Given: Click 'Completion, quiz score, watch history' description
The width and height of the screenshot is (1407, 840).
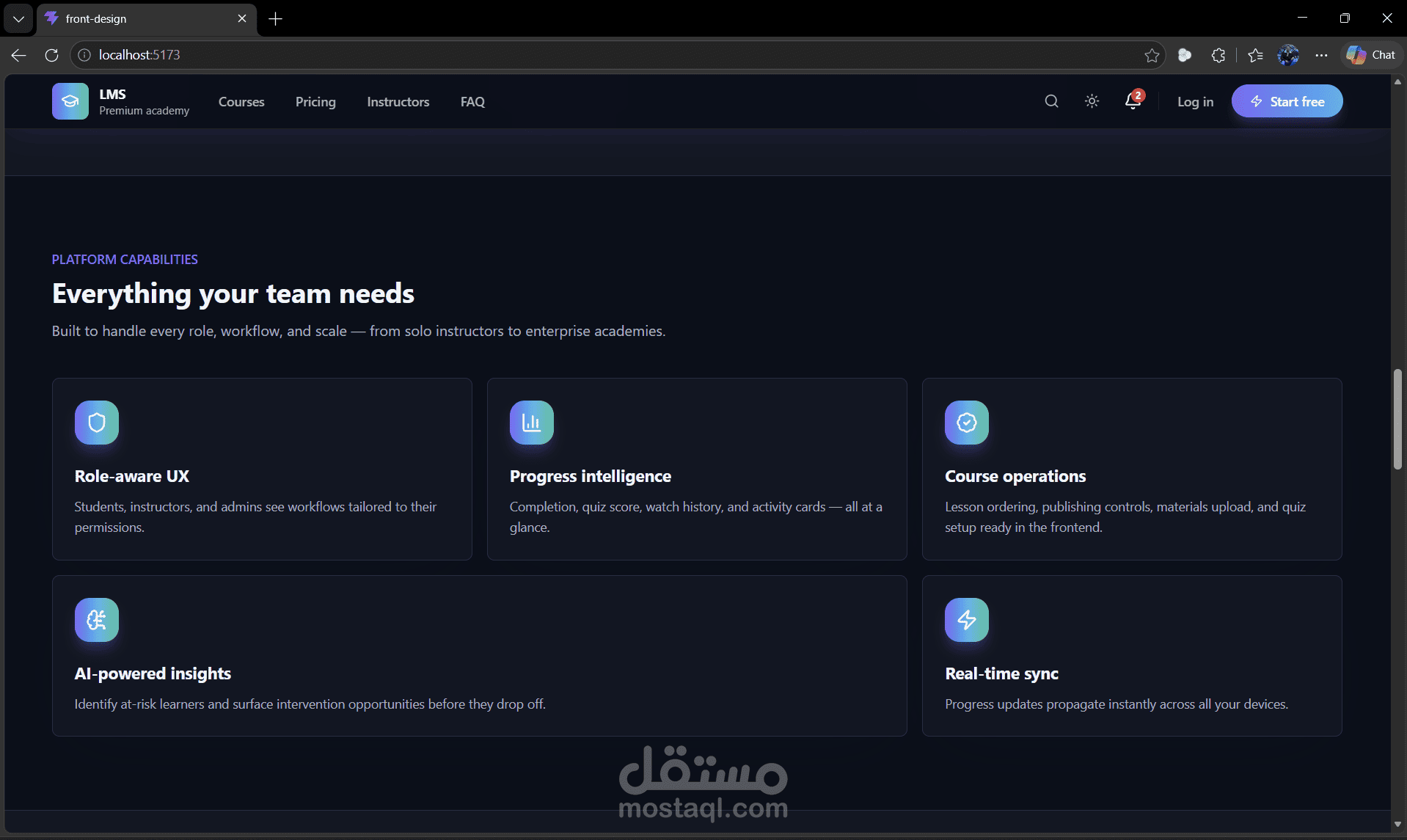Looking at the screenshot, I should click(696, 517).
